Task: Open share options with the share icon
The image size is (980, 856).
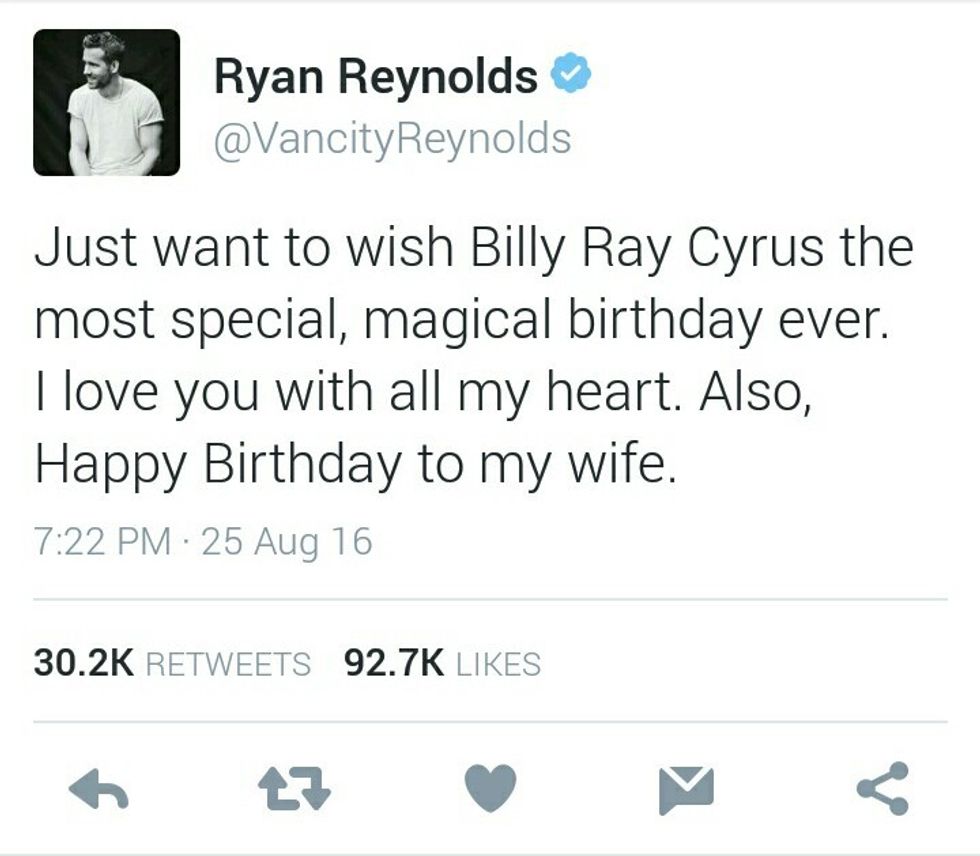Action: pyautogui.click(x=882, y=789)
